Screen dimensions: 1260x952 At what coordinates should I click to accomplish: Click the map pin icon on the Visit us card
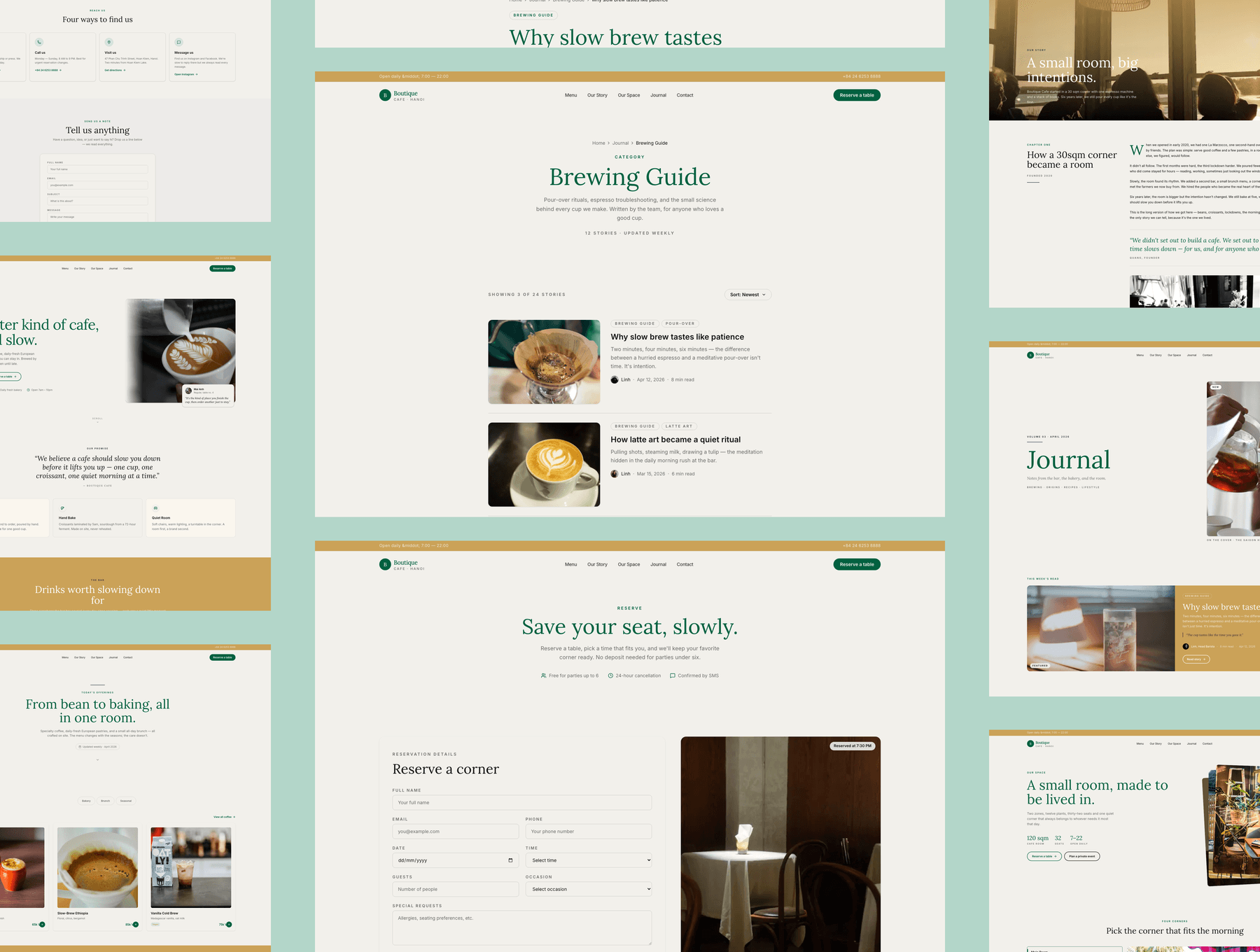point(109,42)
